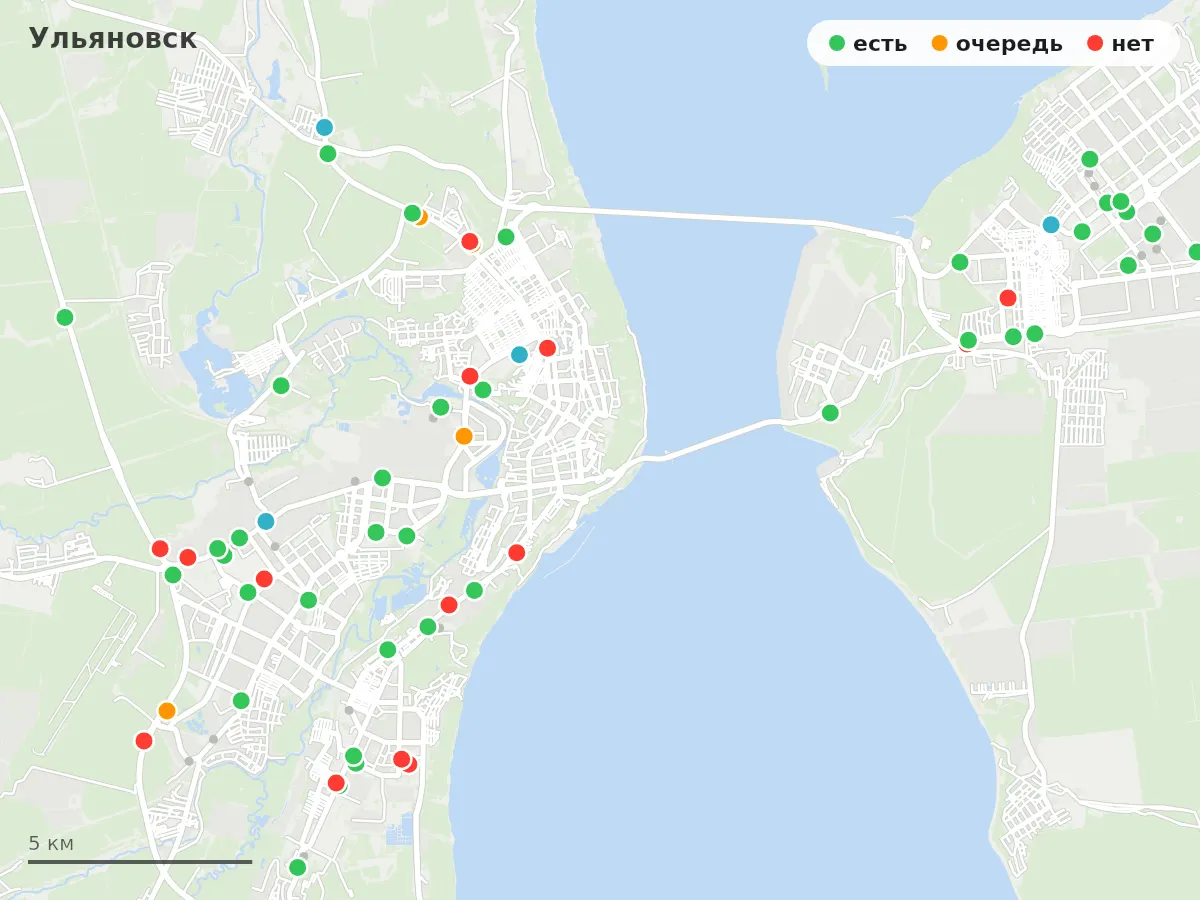The width and height of the screenshot is (1200, 900).
Task: Click the "Ульяновск" map title
Action: coord(113,38)
